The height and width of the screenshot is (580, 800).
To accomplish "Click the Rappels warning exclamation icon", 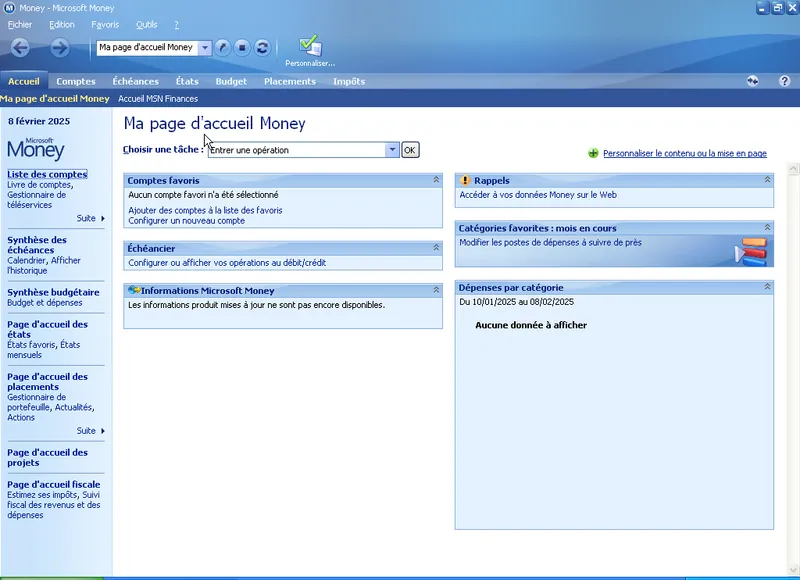I will (x=465, y=180).
